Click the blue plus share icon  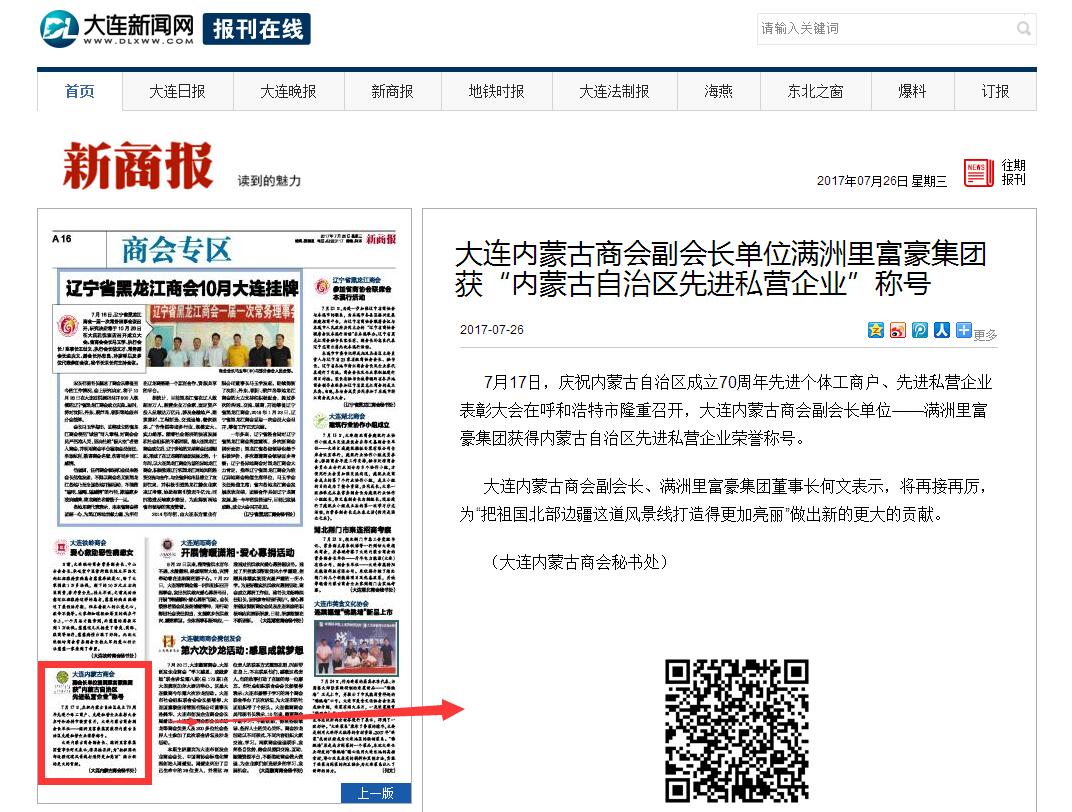click(963, 330)
